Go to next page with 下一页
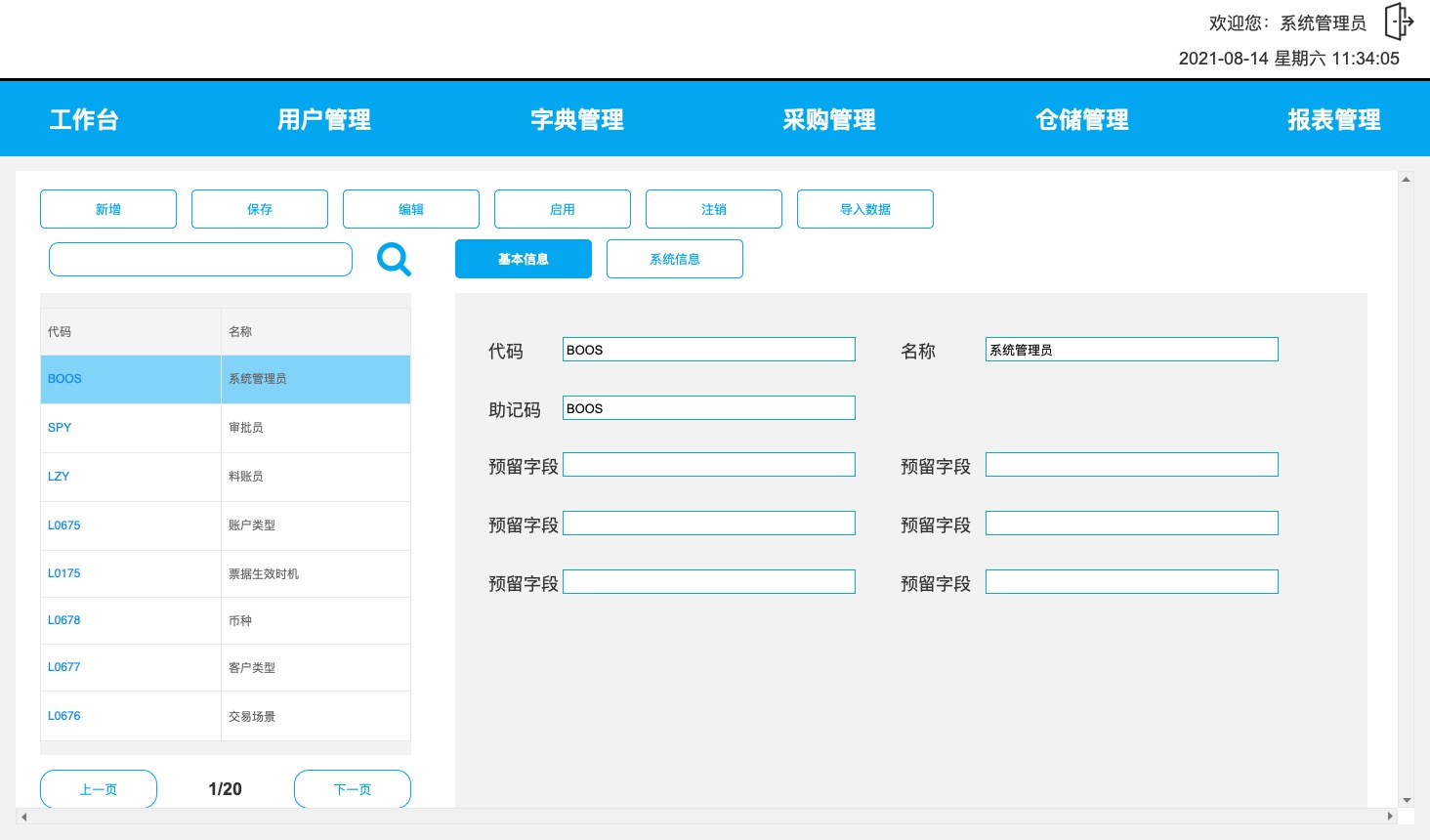 (352, 788)
